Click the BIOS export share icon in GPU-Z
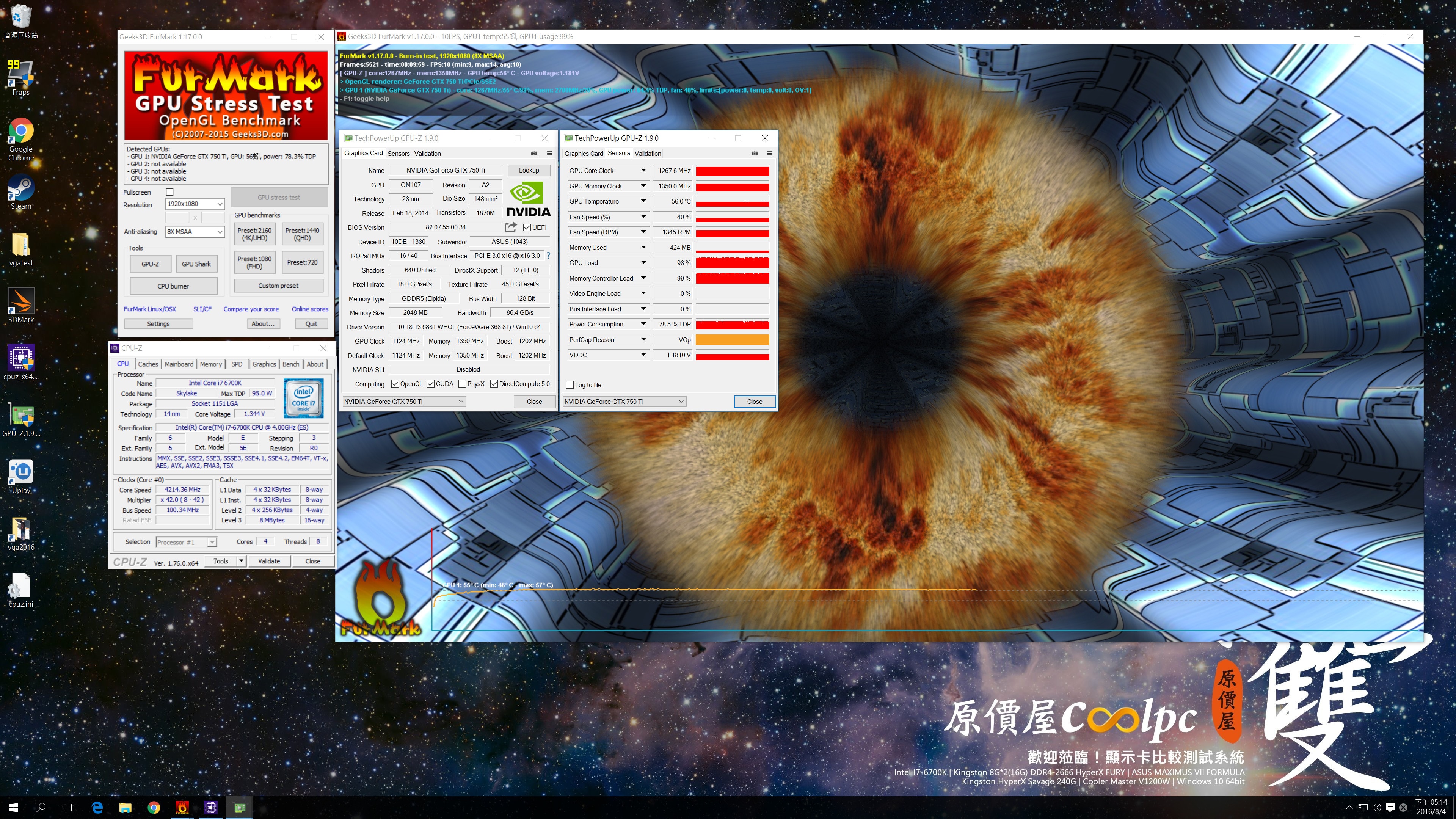 coord(510,227)
